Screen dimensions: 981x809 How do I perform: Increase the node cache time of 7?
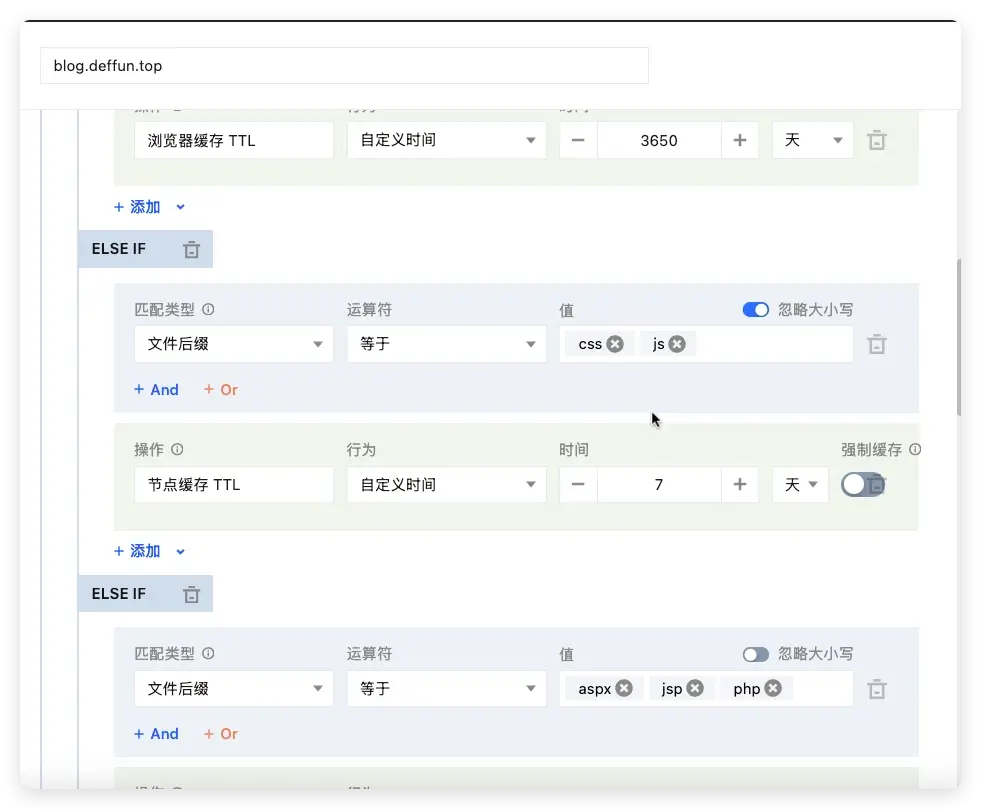[x=739, y=485]
